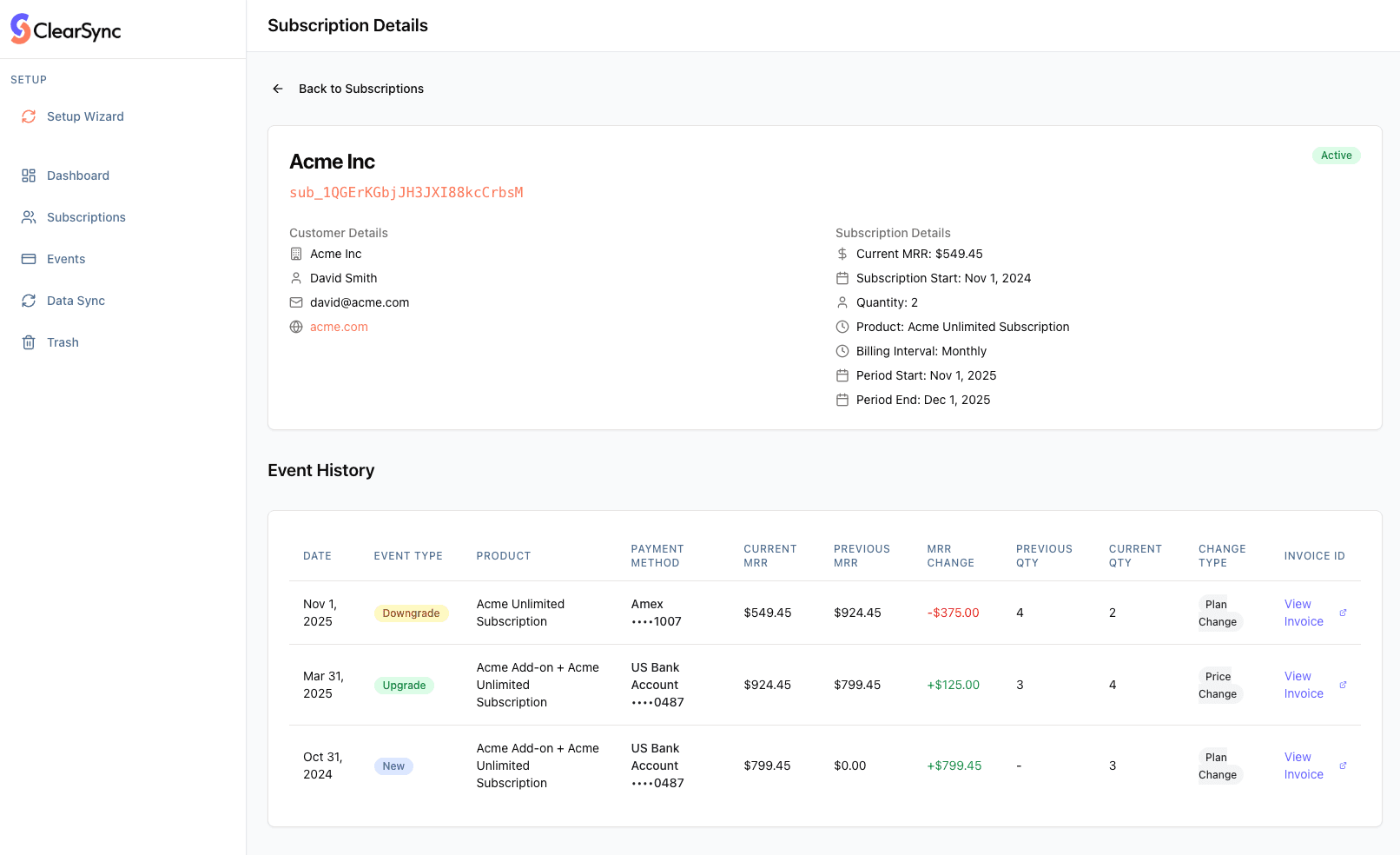Screen dimensions: 1400x855
Task: Click the -$375.00 MRR change value
Action: 954,613
